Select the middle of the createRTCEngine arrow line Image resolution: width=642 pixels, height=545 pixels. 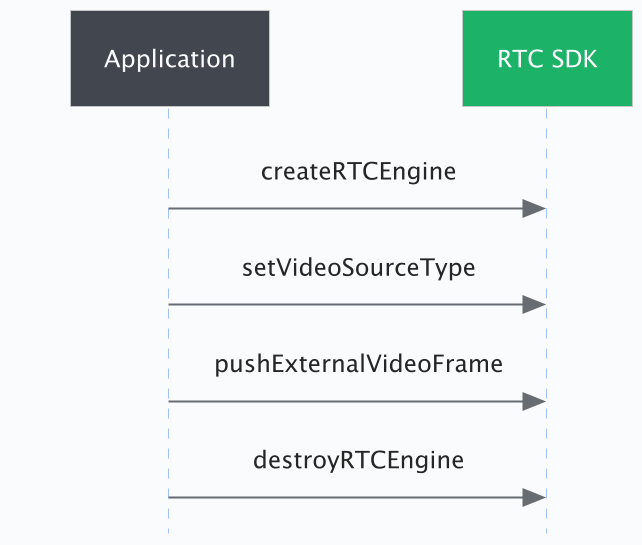click(x=350, y=208)
